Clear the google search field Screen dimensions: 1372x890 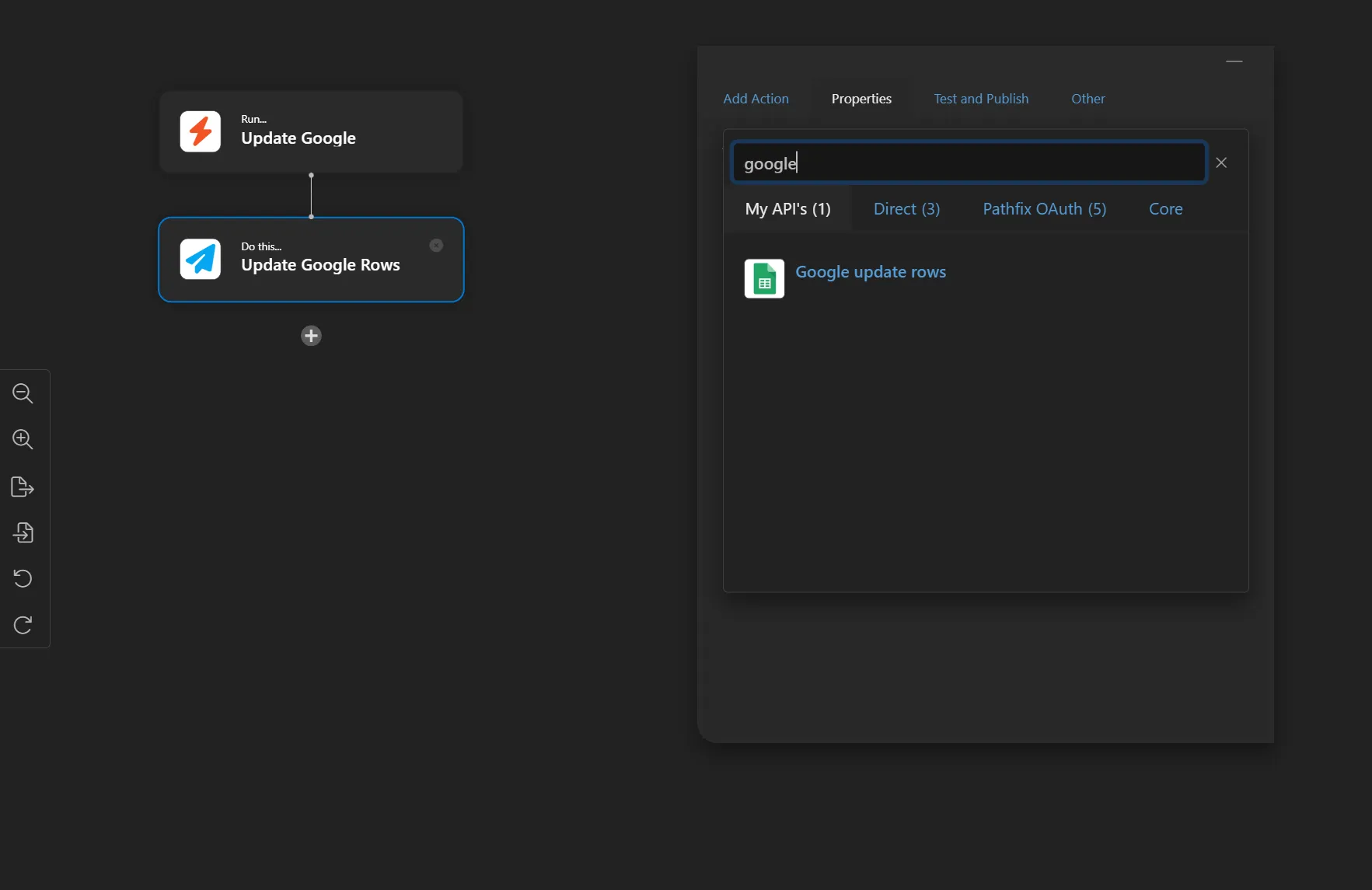[1221, 162]
